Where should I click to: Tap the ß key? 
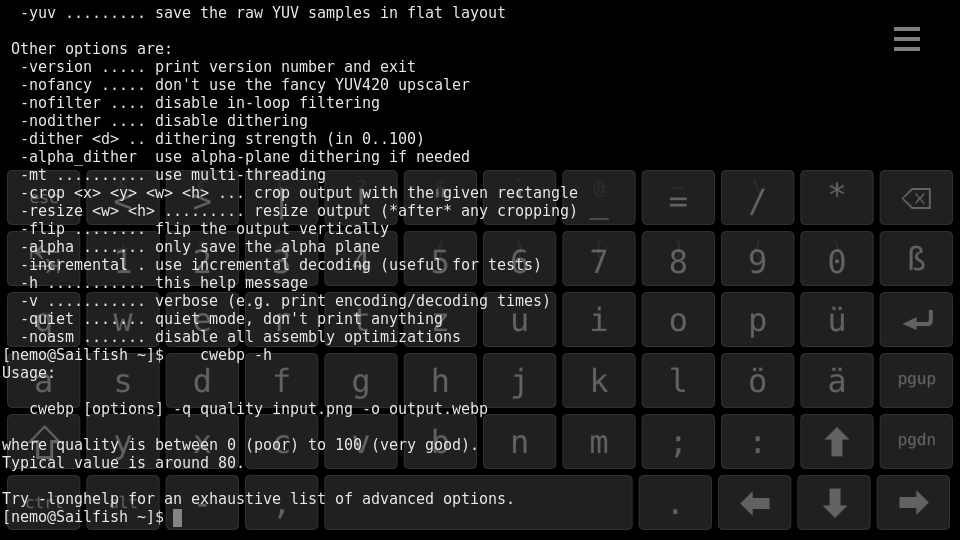[x=916, y=259]
